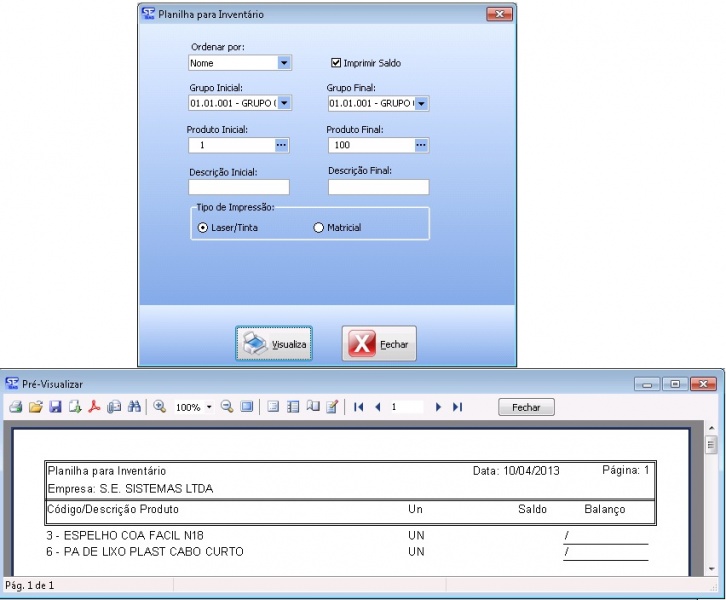
Task: Click the zoom out magnifier icon
Action: (x=227, y=407)
